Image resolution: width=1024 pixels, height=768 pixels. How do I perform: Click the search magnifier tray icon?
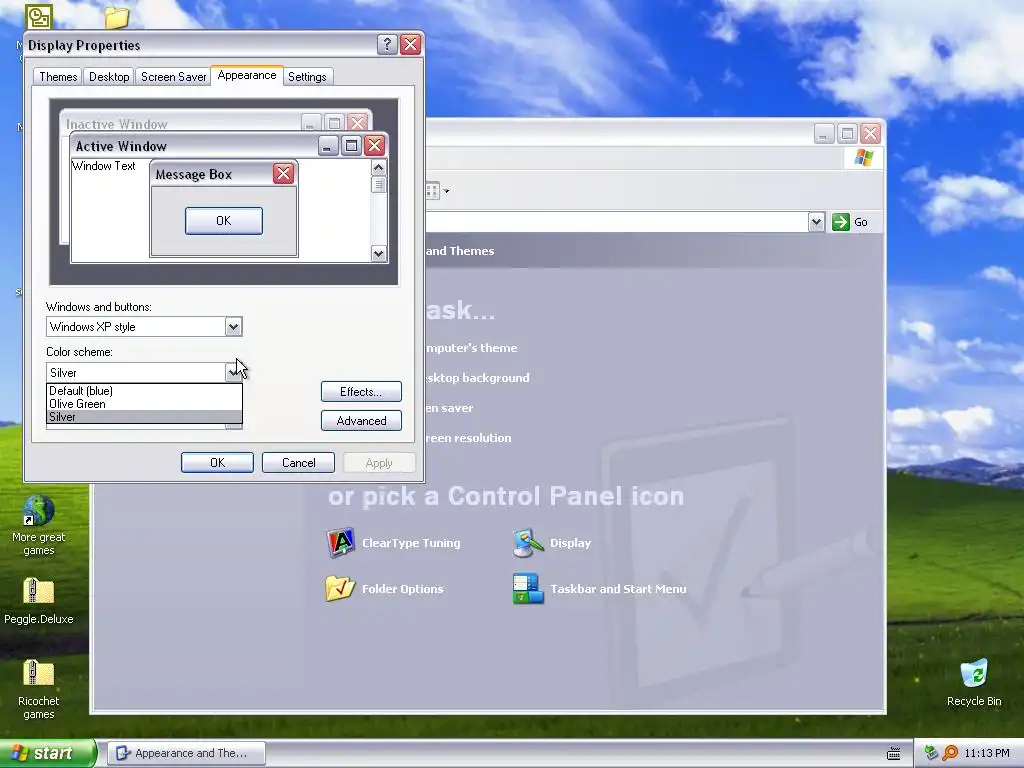(x=950, y=753)
